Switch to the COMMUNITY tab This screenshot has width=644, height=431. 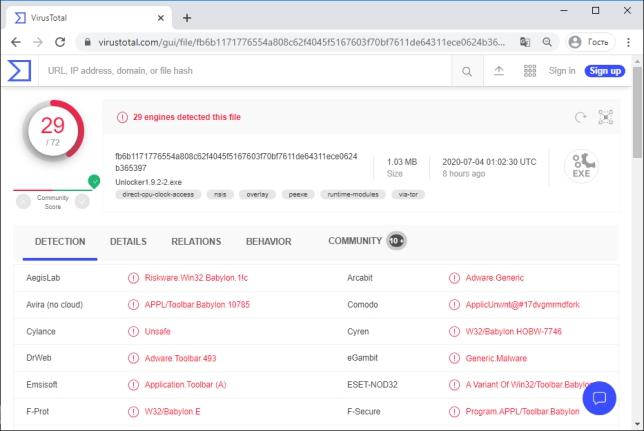tap(367, 241)
